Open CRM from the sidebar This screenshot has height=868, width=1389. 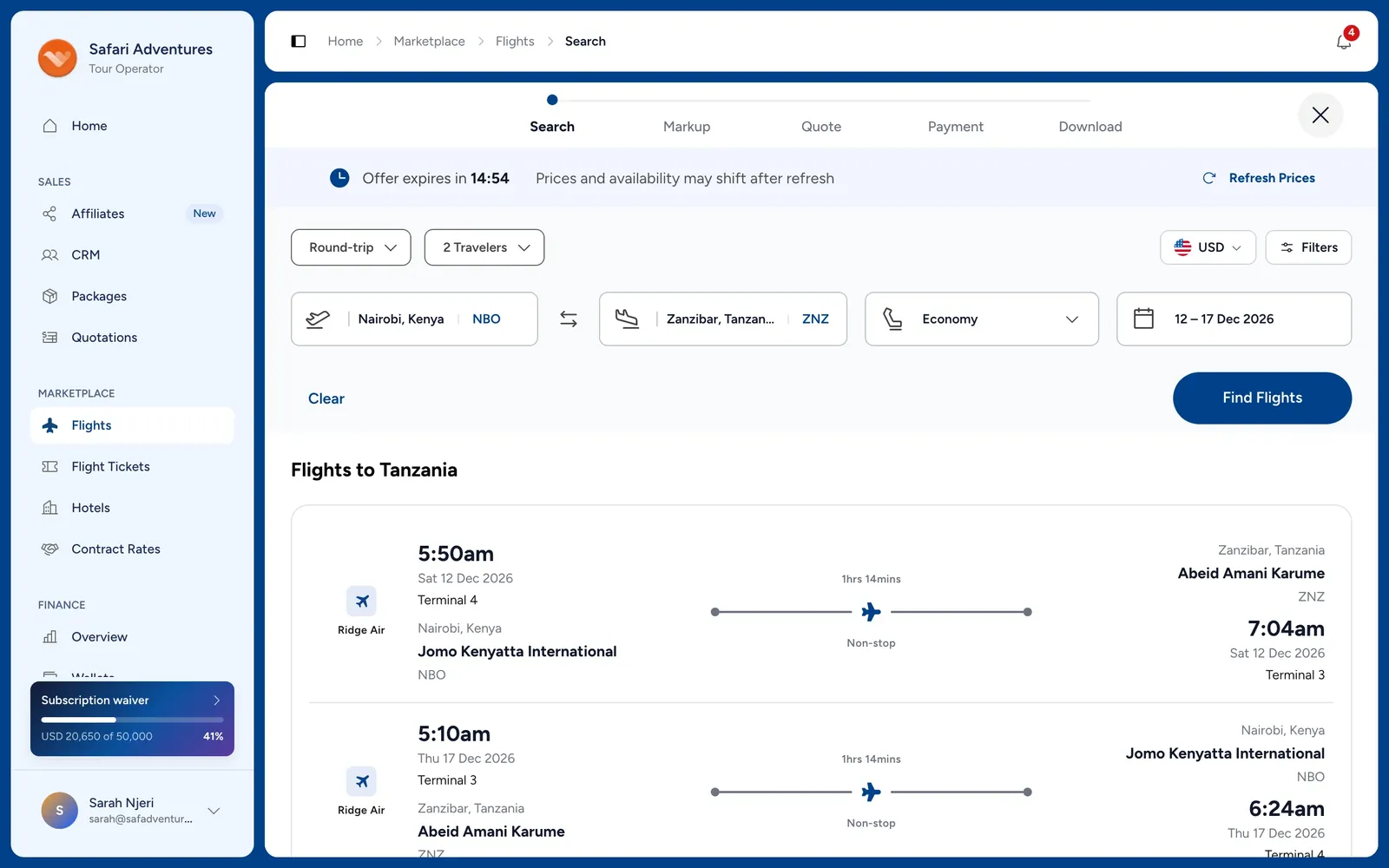pyautogui.click(x=132, y=255)
